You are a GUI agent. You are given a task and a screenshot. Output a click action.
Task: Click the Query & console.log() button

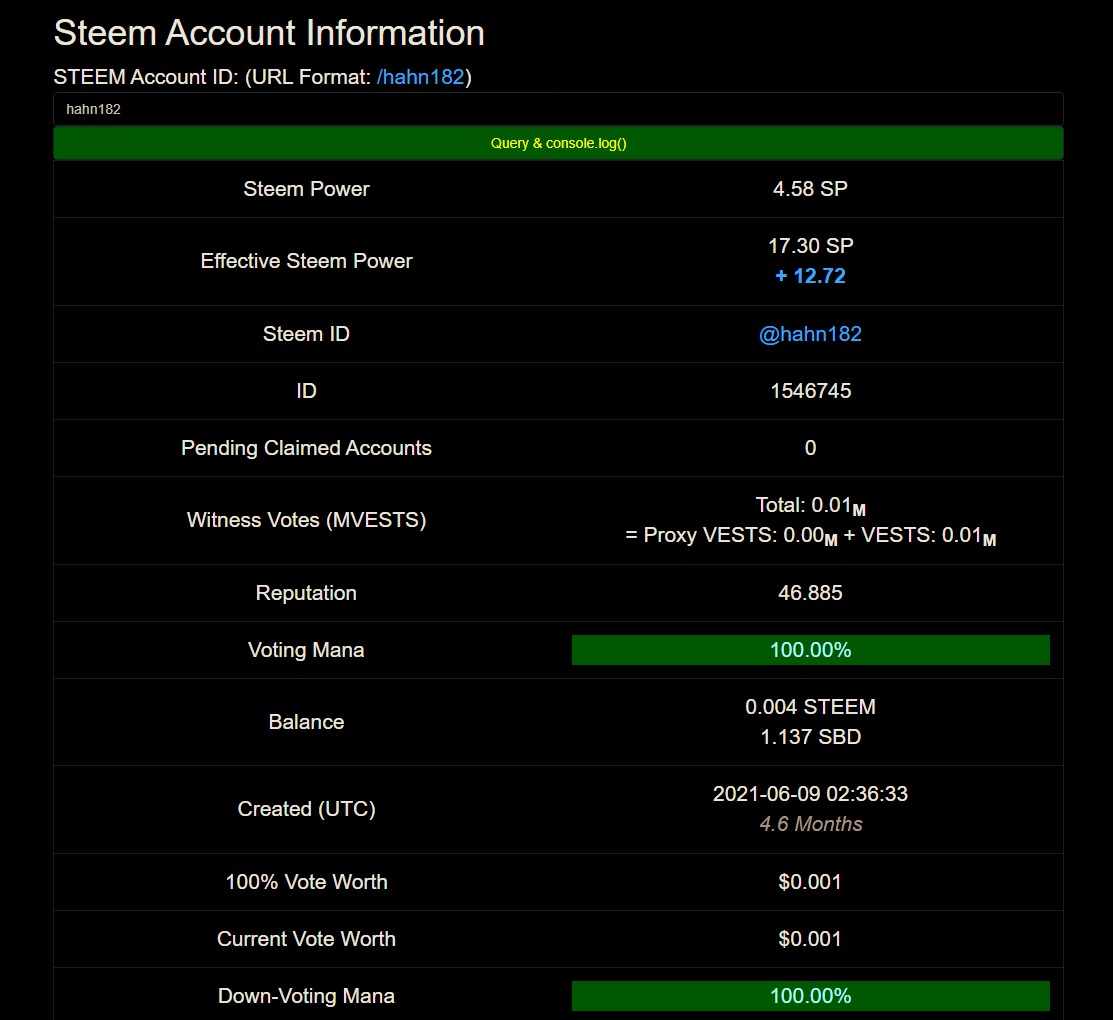(x=558, y=143)
